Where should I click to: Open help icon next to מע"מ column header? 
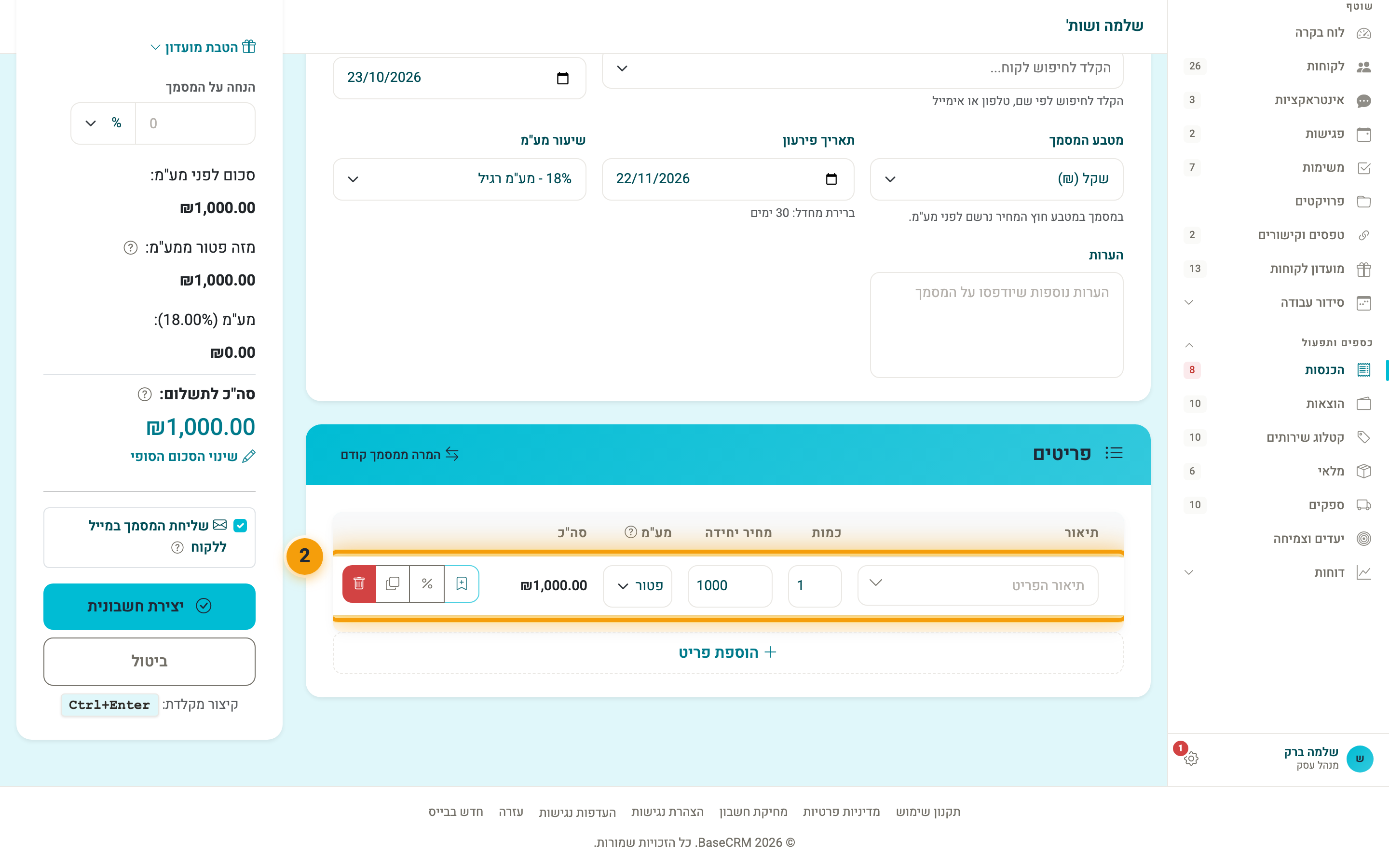click(x=631, y=532)
